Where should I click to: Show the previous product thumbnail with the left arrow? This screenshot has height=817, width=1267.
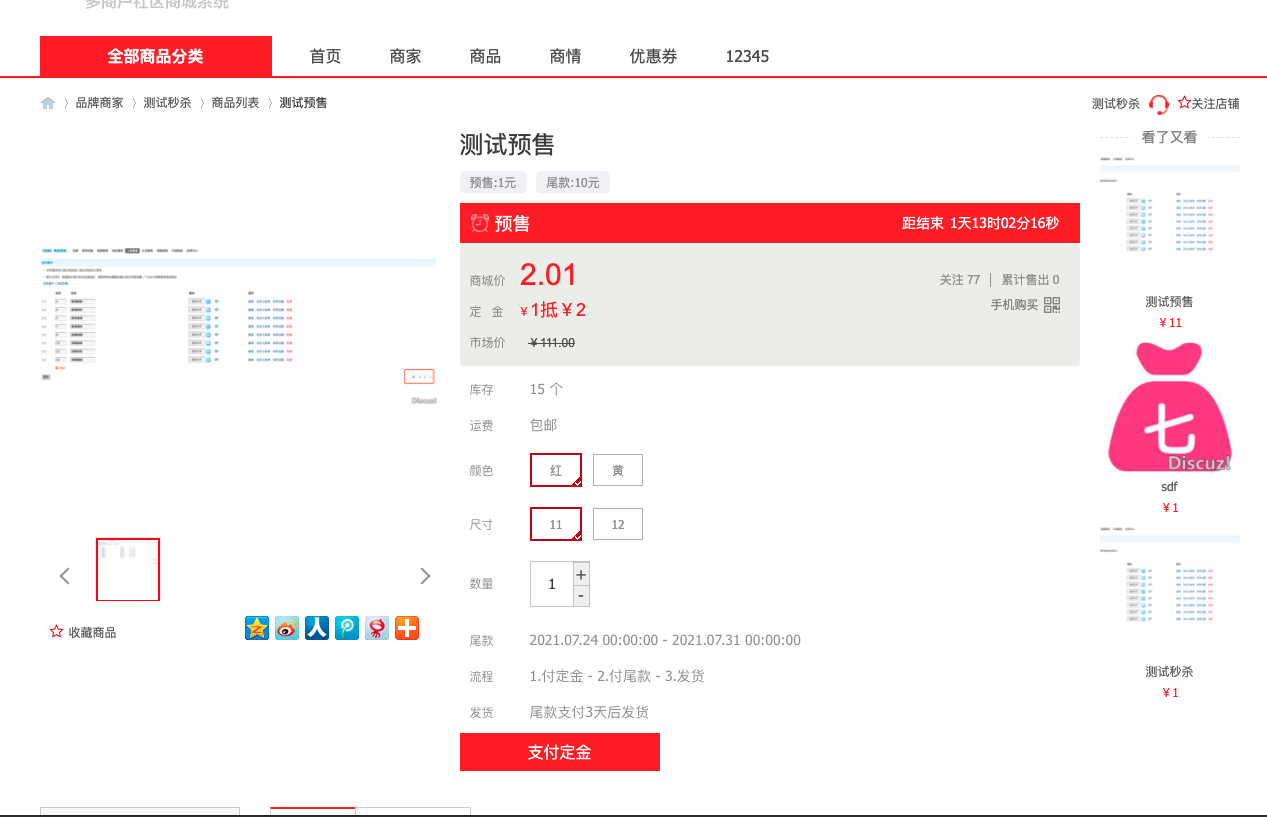(65, 576)
